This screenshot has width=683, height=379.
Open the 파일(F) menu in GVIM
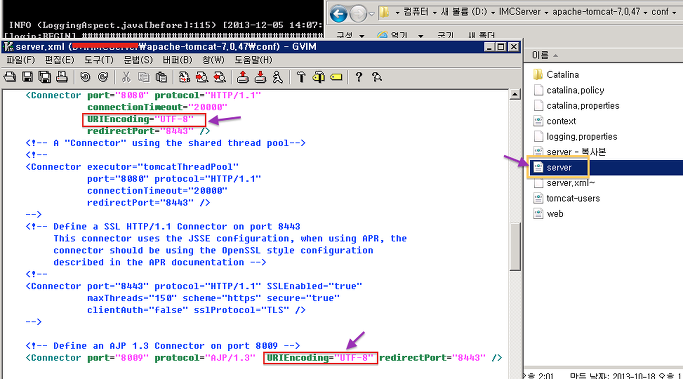20,60
